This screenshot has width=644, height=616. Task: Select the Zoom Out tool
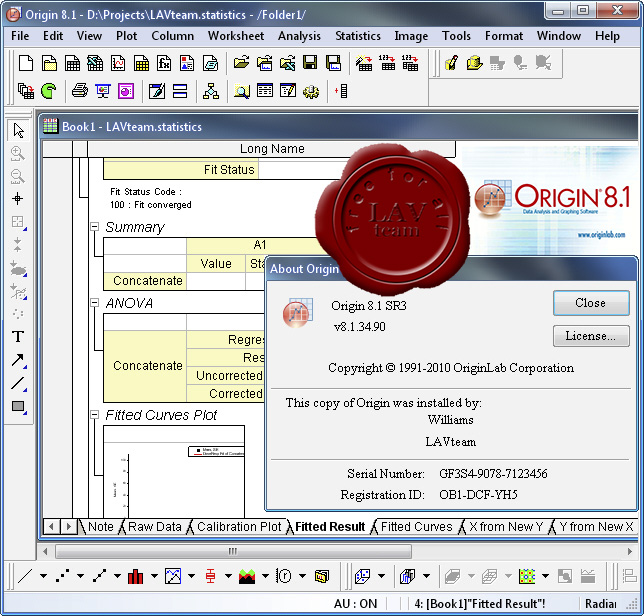pyautogui.click(x=18, y=177)
